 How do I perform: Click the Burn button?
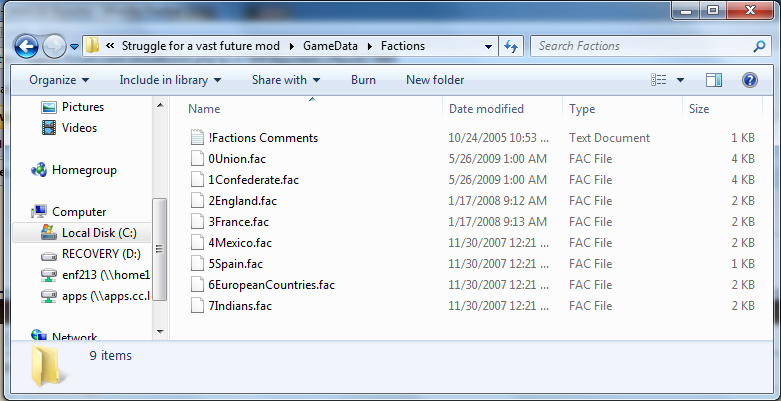pyautogui.click(x=363, y=80)
